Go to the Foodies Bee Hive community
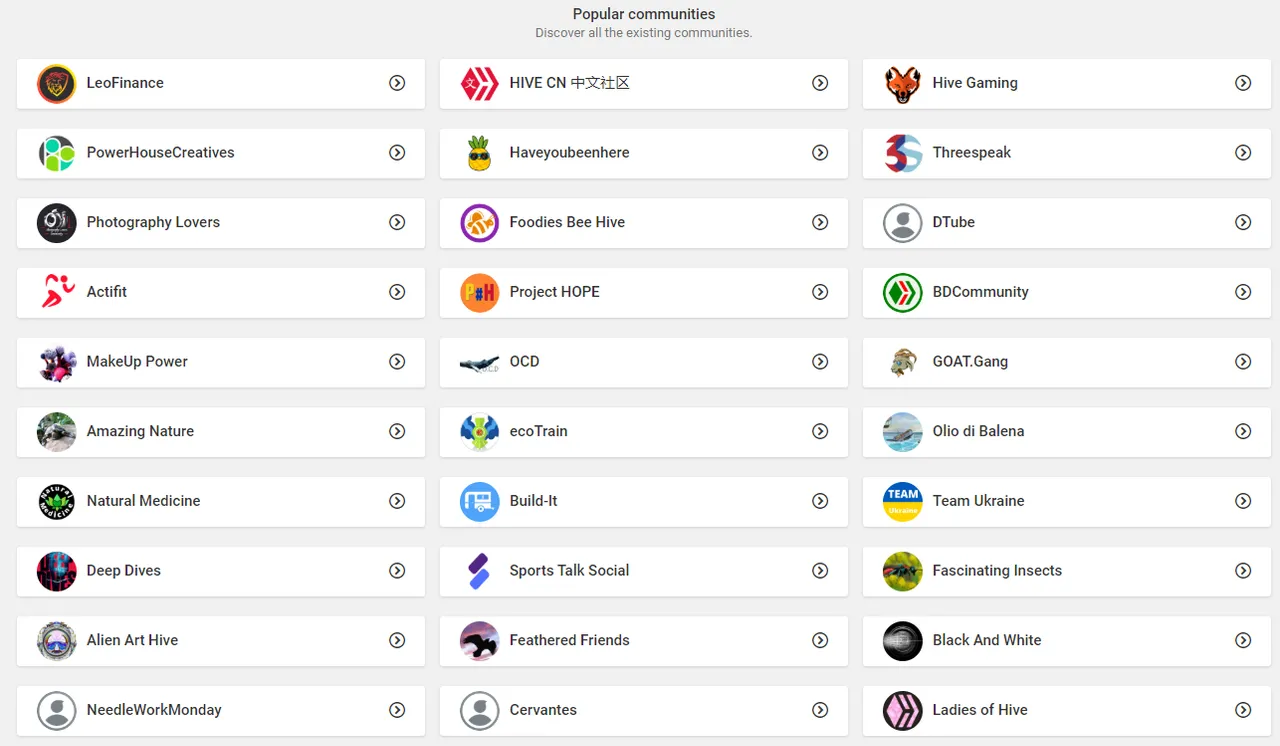1280x746 pixels. coord(644,223)
